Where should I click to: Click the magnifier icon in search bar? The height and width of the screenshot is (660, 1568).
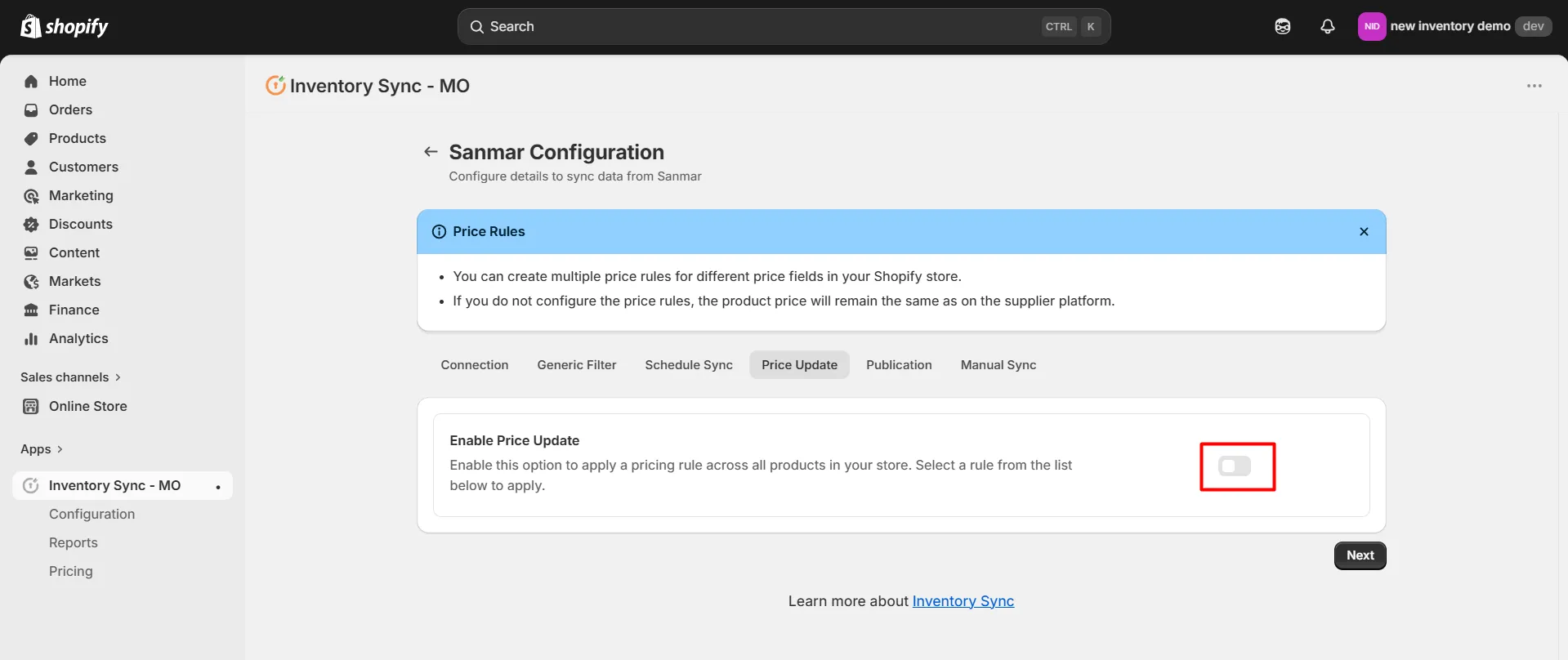476,27
